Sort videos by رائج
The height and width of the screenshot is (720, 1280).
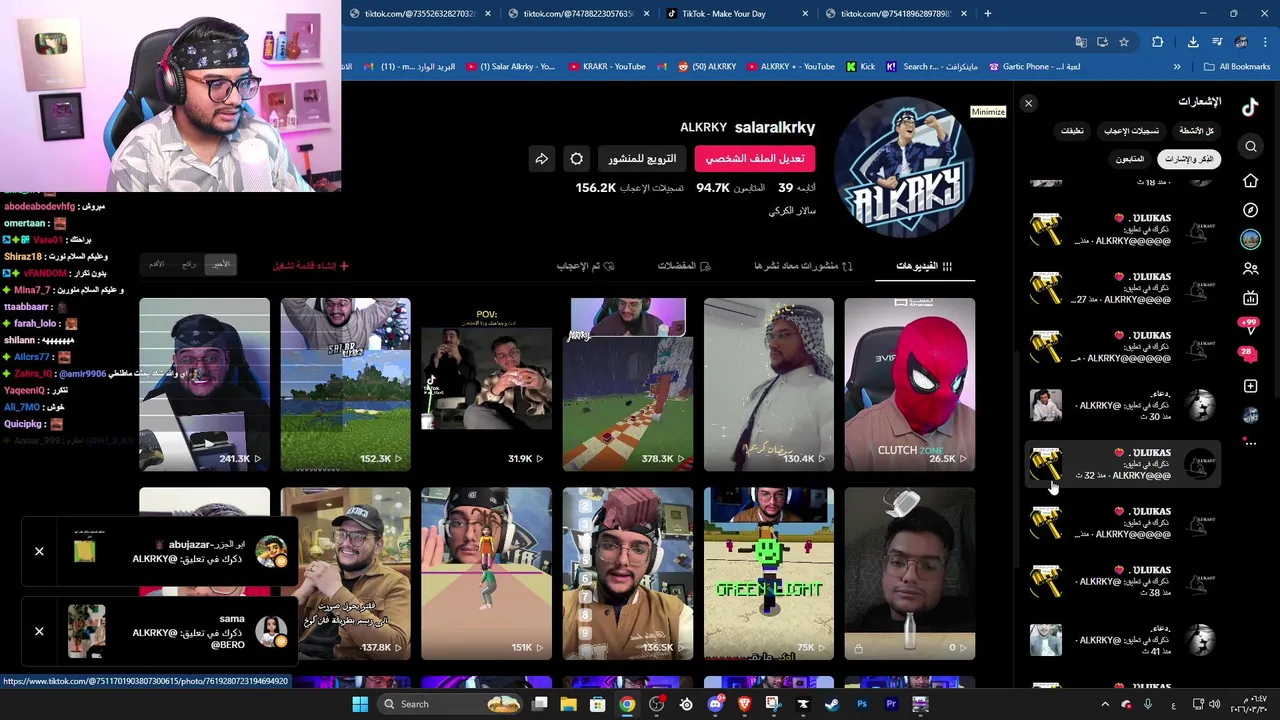pos(188,264)
